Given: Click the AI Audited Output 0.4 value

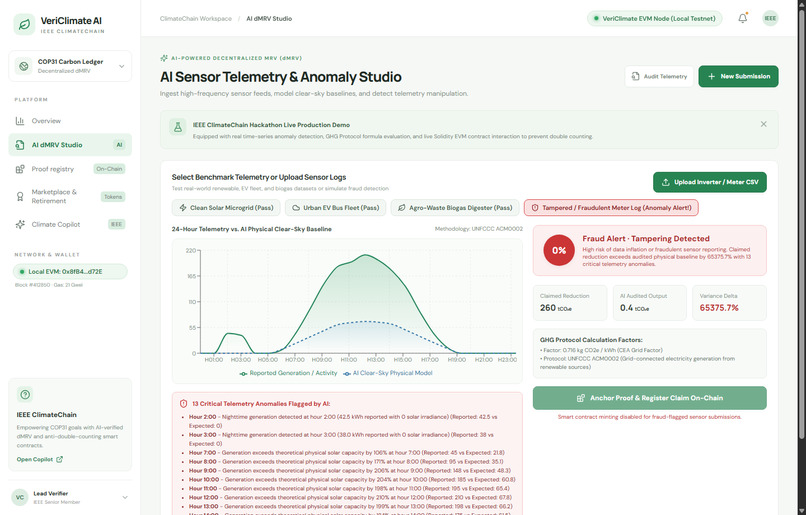Looking at the screenshot, I should point(634,308).
